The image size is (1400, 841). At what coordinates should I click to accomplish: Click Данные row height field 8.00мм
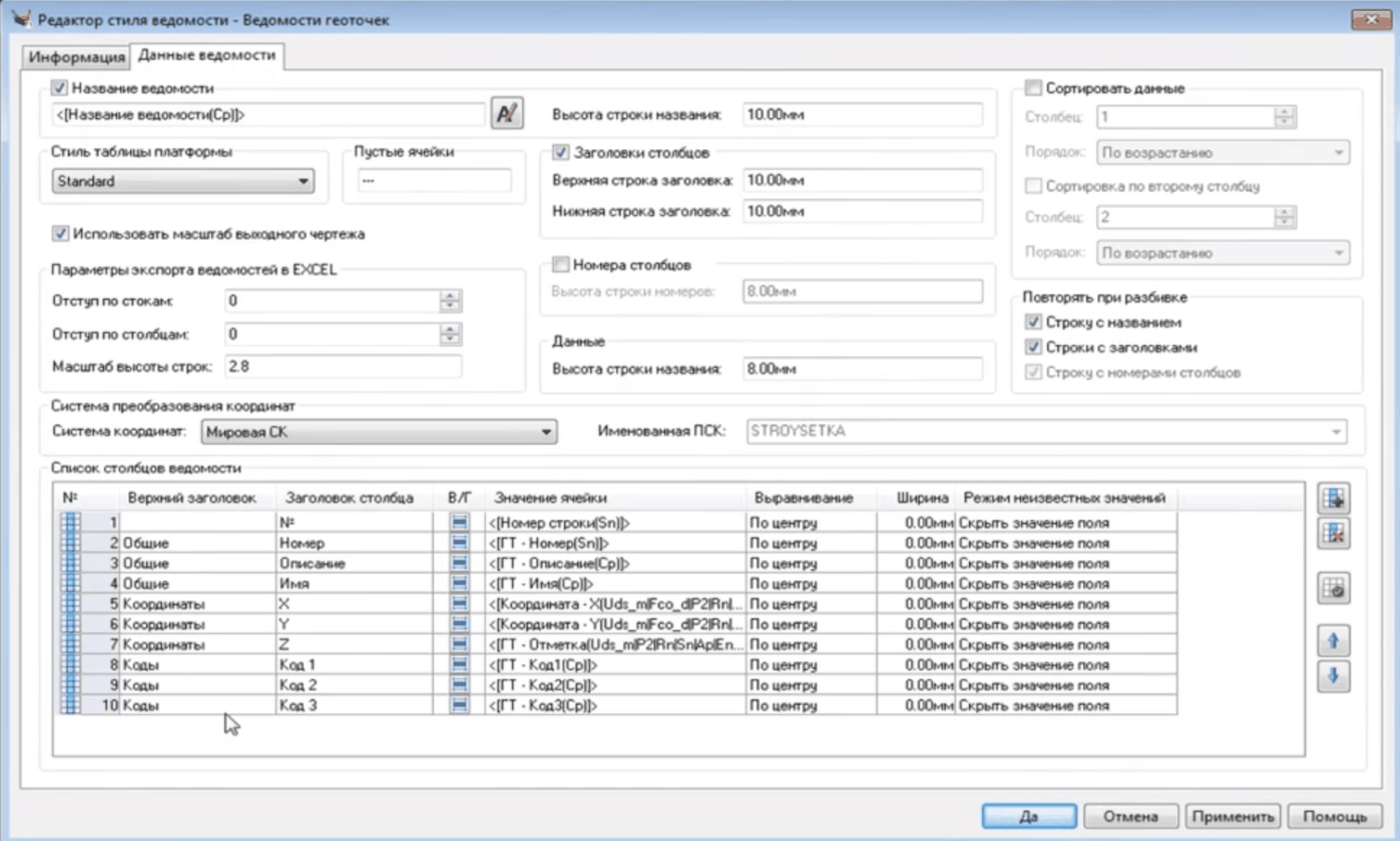tap(862, 369)
